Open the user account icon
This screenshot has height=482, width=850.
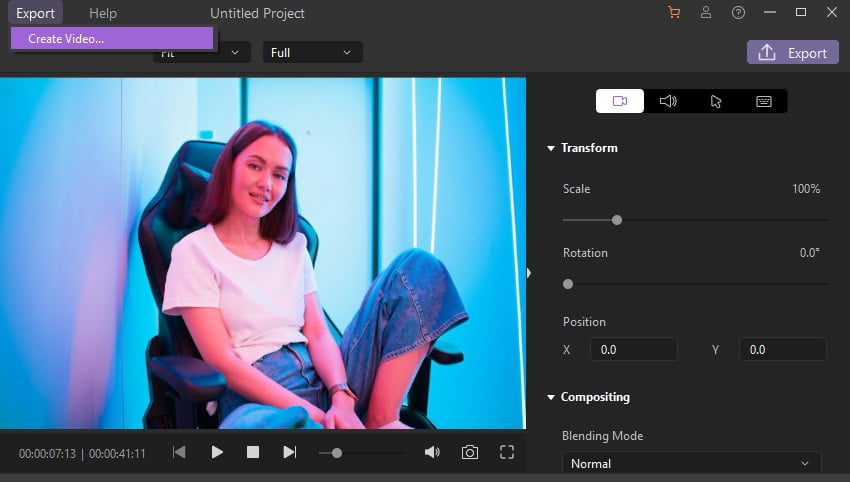[706, 12]
